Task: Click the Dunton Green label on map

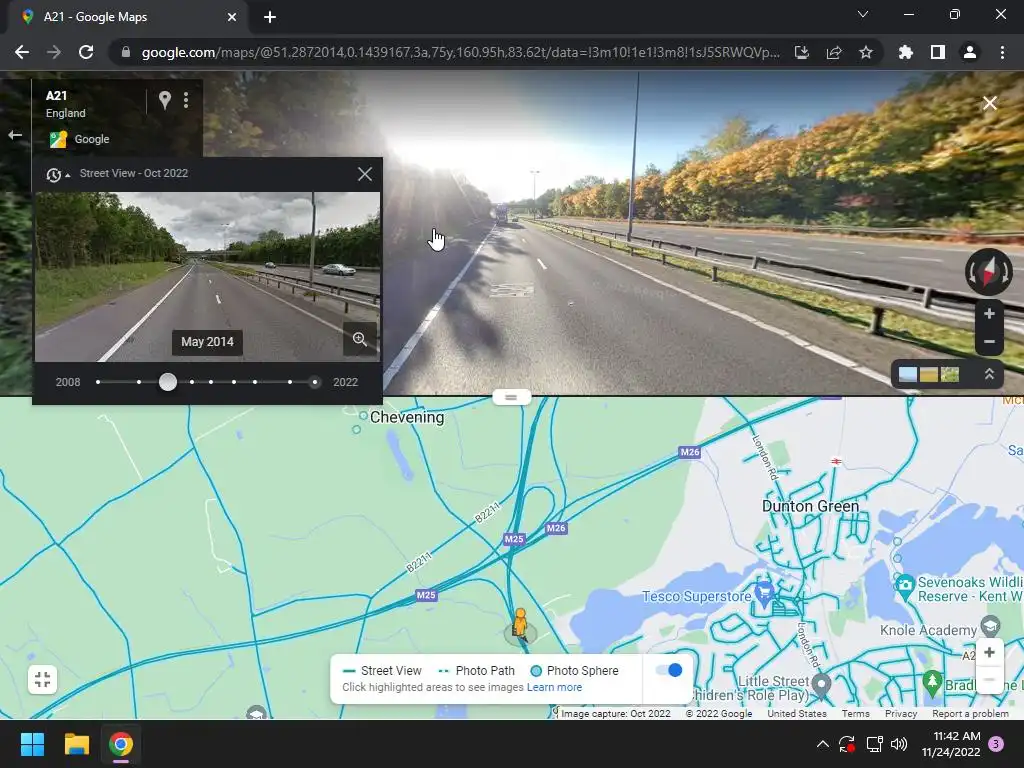Action: click(x=810, y=506)
